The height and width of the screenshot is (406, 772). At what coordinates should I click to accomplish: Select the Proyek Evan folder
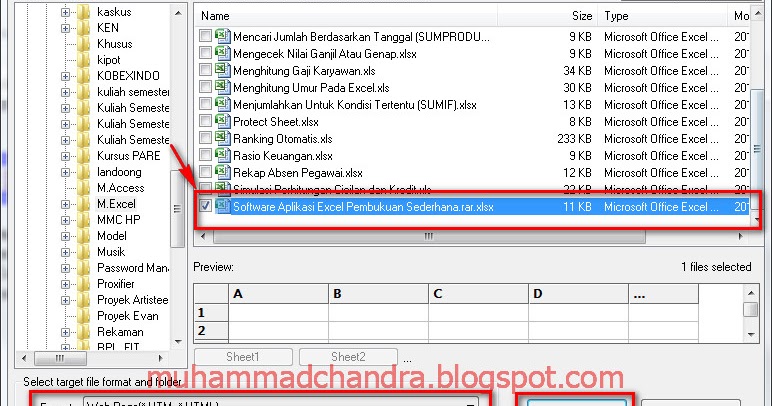[x=128, y=316]
